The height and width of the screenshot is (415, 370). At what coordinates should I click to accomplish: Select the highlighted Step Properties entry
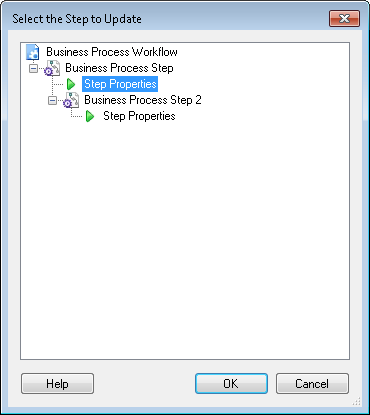(x=120, y=84)
